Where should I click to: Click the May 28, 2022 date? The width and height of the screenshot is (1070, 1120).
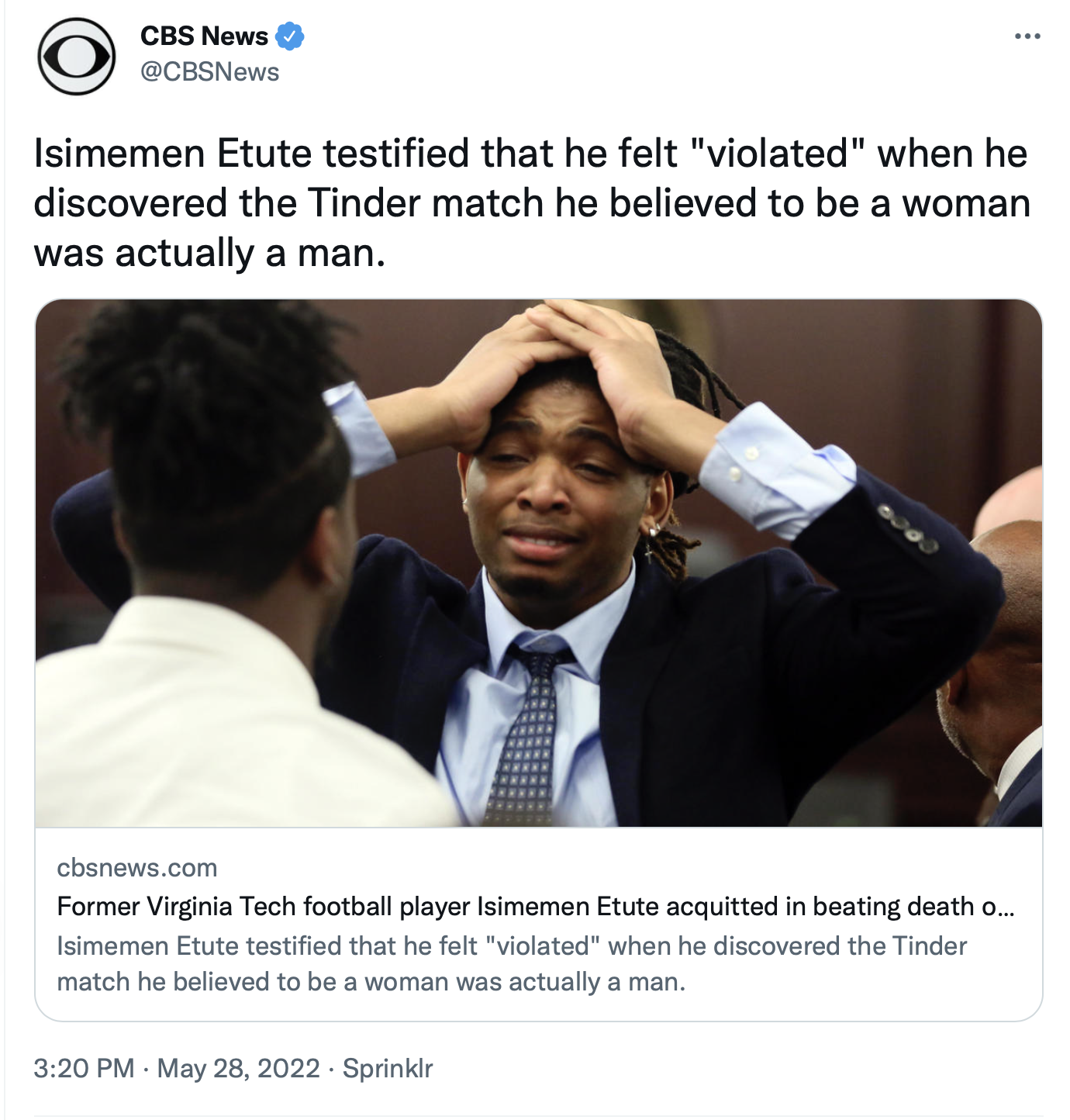tap(239, 1068)
